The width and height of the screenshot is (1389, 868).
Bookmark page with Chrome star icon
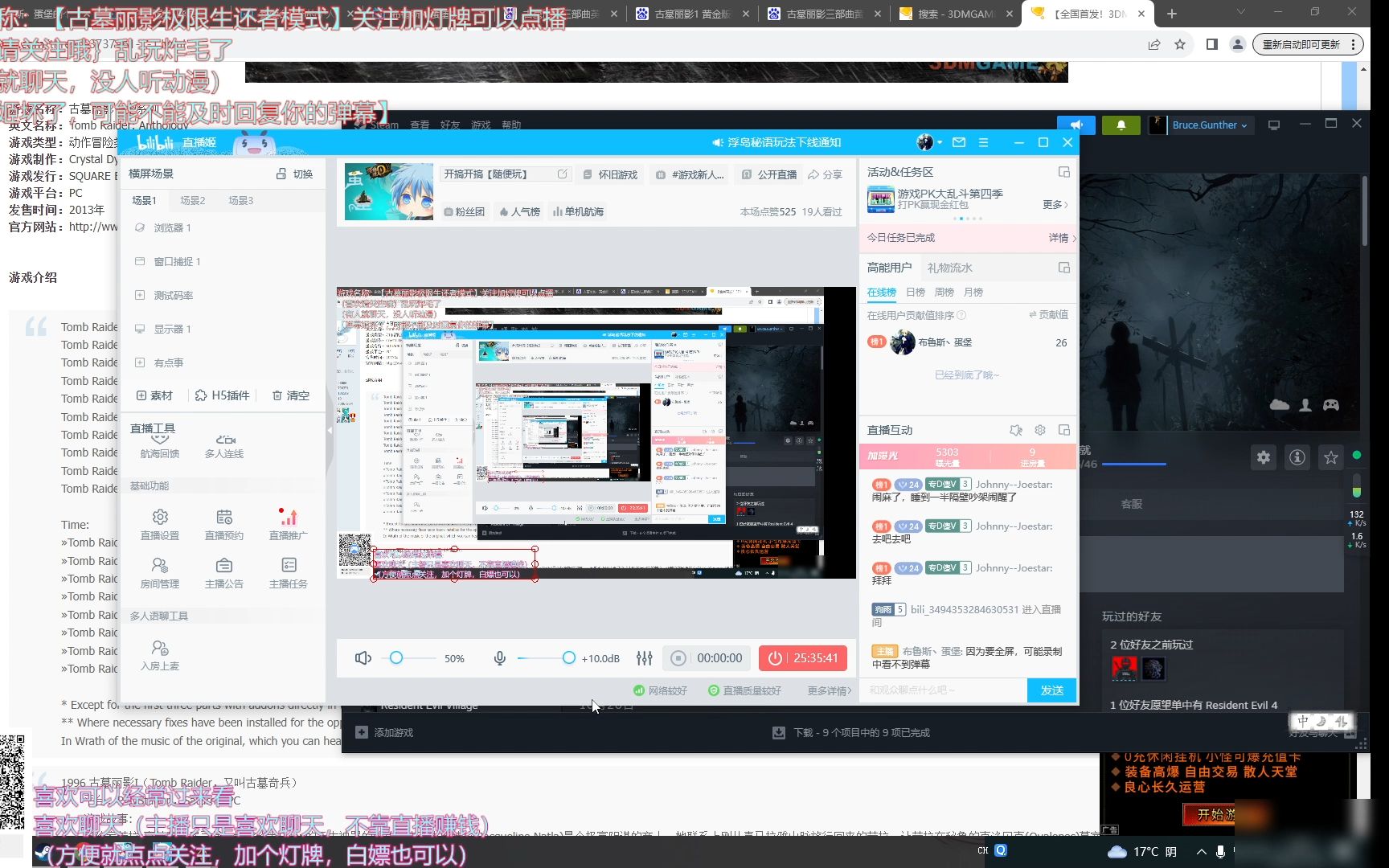(x=1180, y=44)
